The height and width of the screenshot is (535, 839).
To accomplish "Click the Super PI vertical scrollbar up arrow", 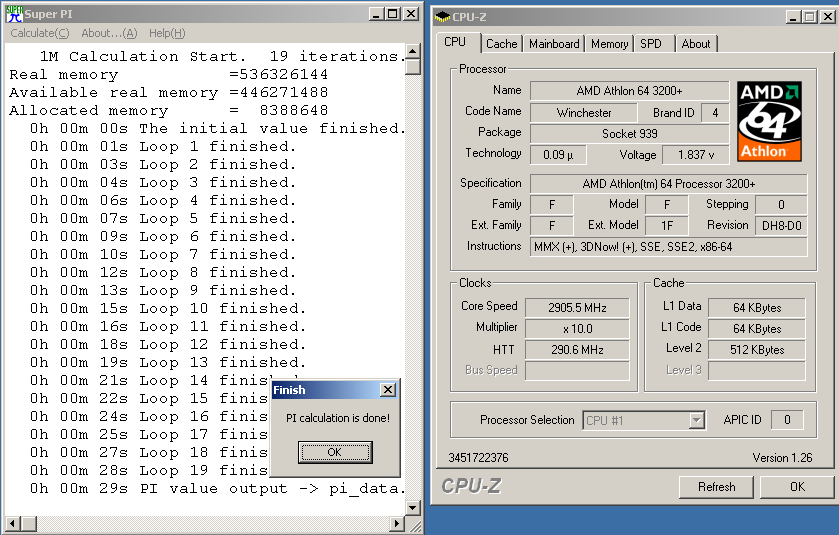I will (413, 52).
